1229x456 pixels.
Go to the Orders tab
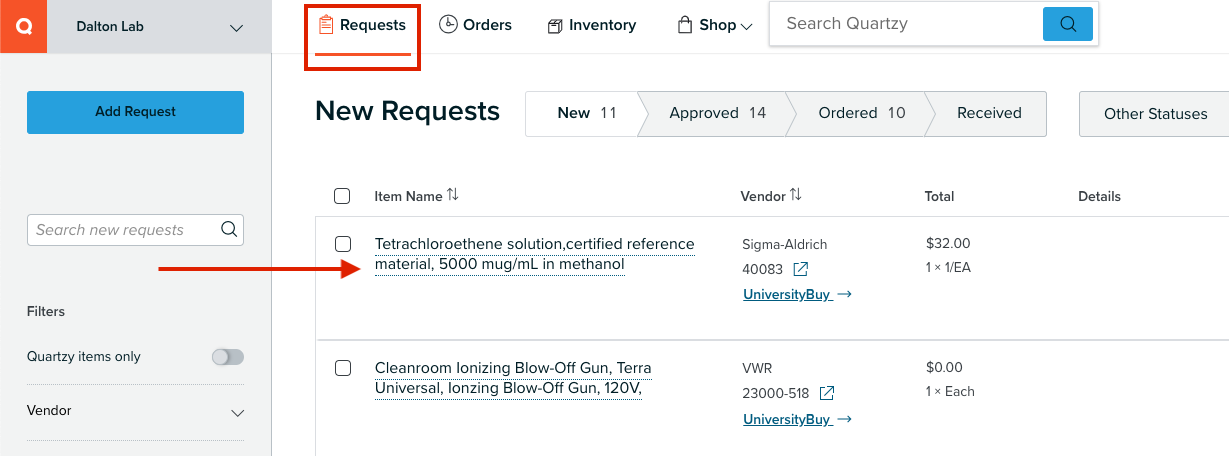(475, 25)
